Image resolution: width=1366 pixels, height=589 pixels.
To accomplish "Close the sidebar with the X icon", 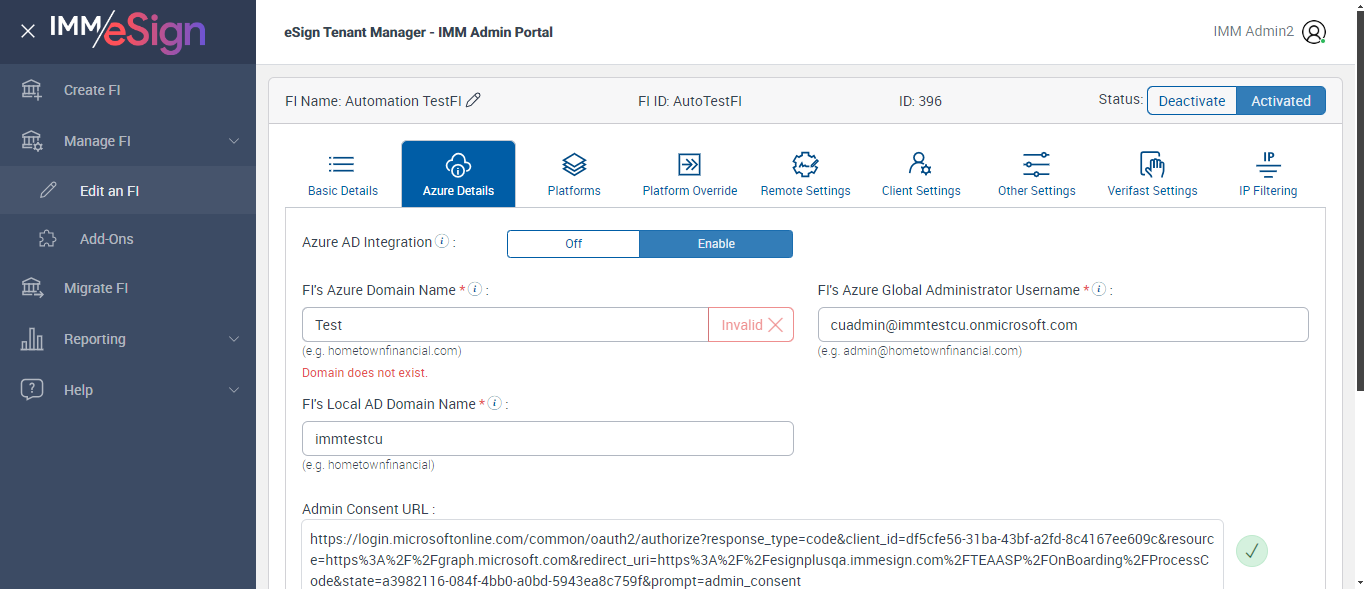I will coord(28,31).
